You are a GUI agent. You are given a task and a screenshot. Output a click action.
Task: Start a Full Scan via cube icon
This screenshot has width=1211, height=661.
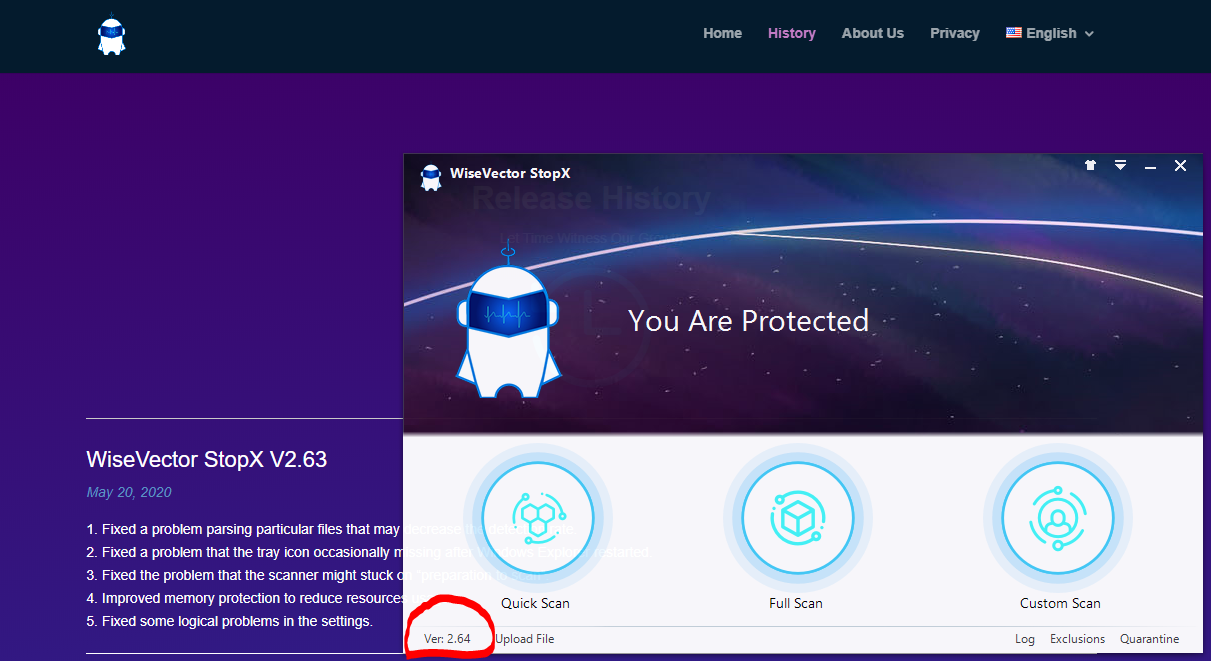pos(798,518)
